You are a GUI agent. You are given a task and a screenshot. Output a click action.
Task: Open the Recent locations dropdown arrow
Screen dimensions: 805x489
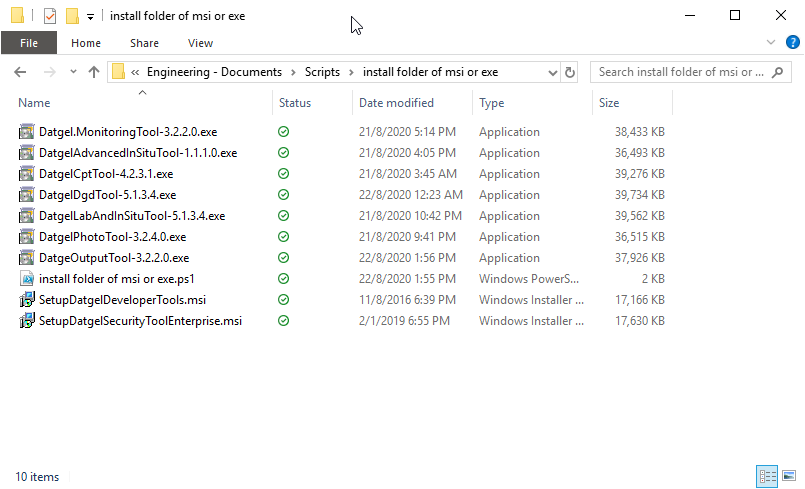pos(72,72)
